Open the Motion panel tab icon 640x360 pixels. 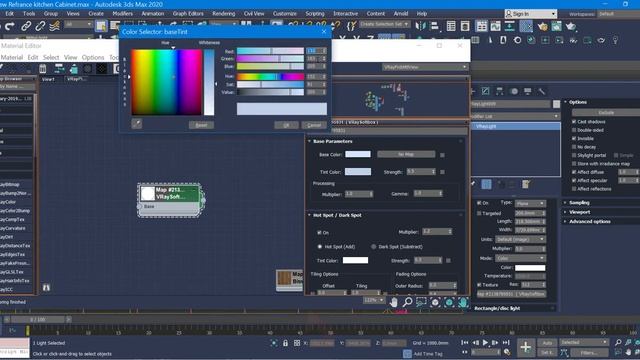pyautogui.click(x=514, y=91)
